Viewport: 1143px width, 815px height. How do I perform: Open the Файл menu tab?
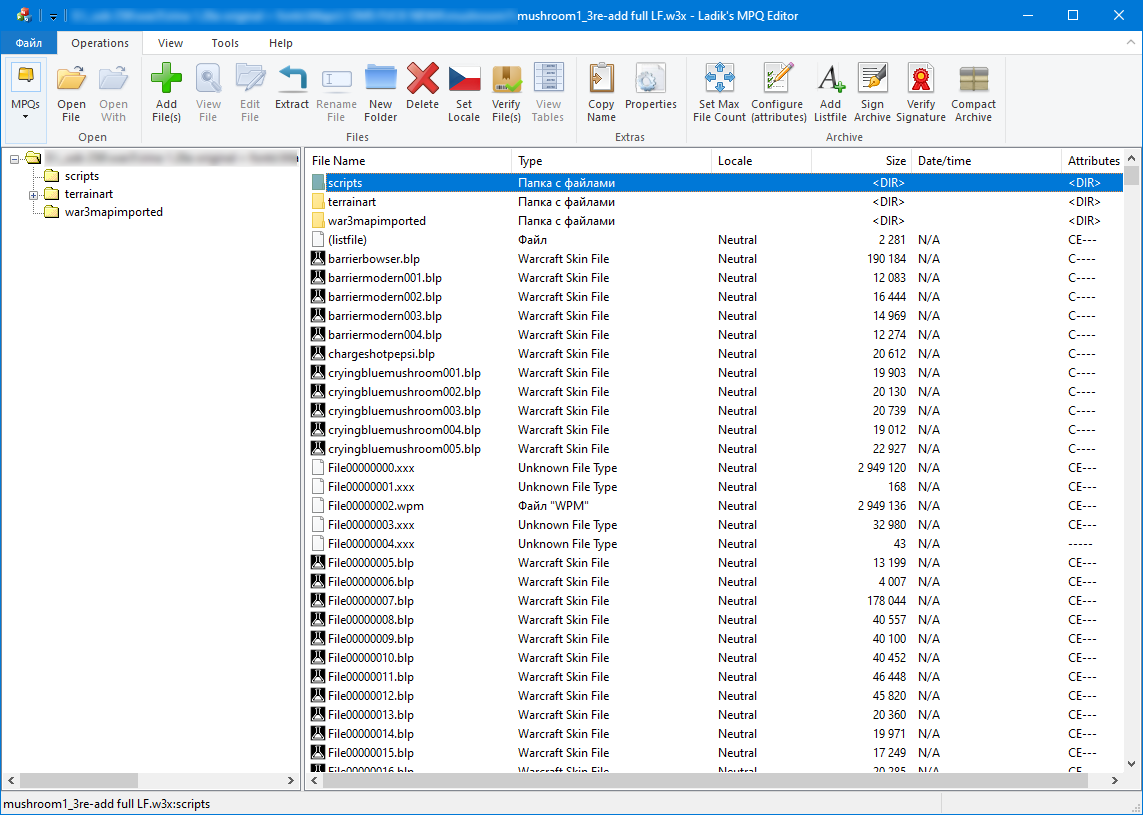28,43
